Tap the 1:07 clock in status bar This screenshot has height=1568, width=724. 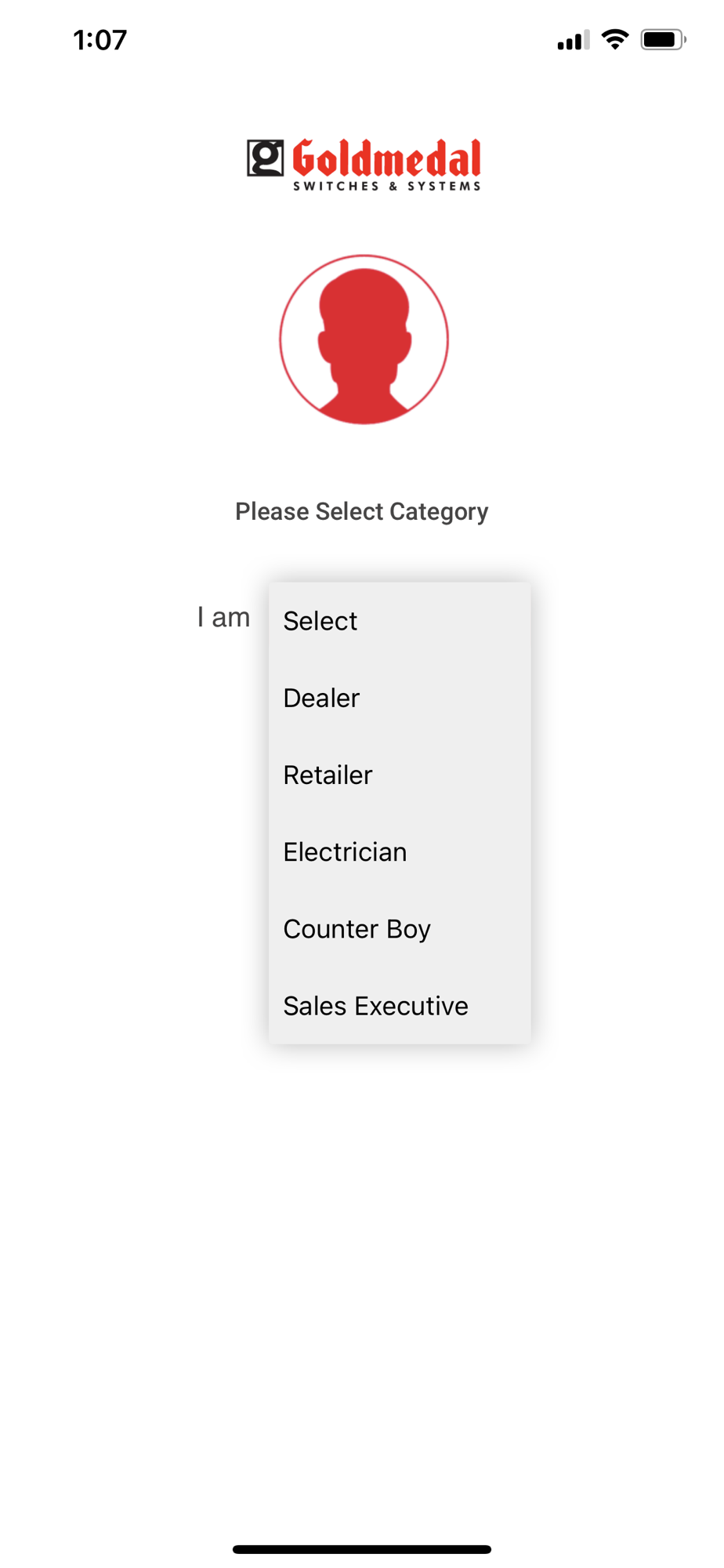point(100,40)
